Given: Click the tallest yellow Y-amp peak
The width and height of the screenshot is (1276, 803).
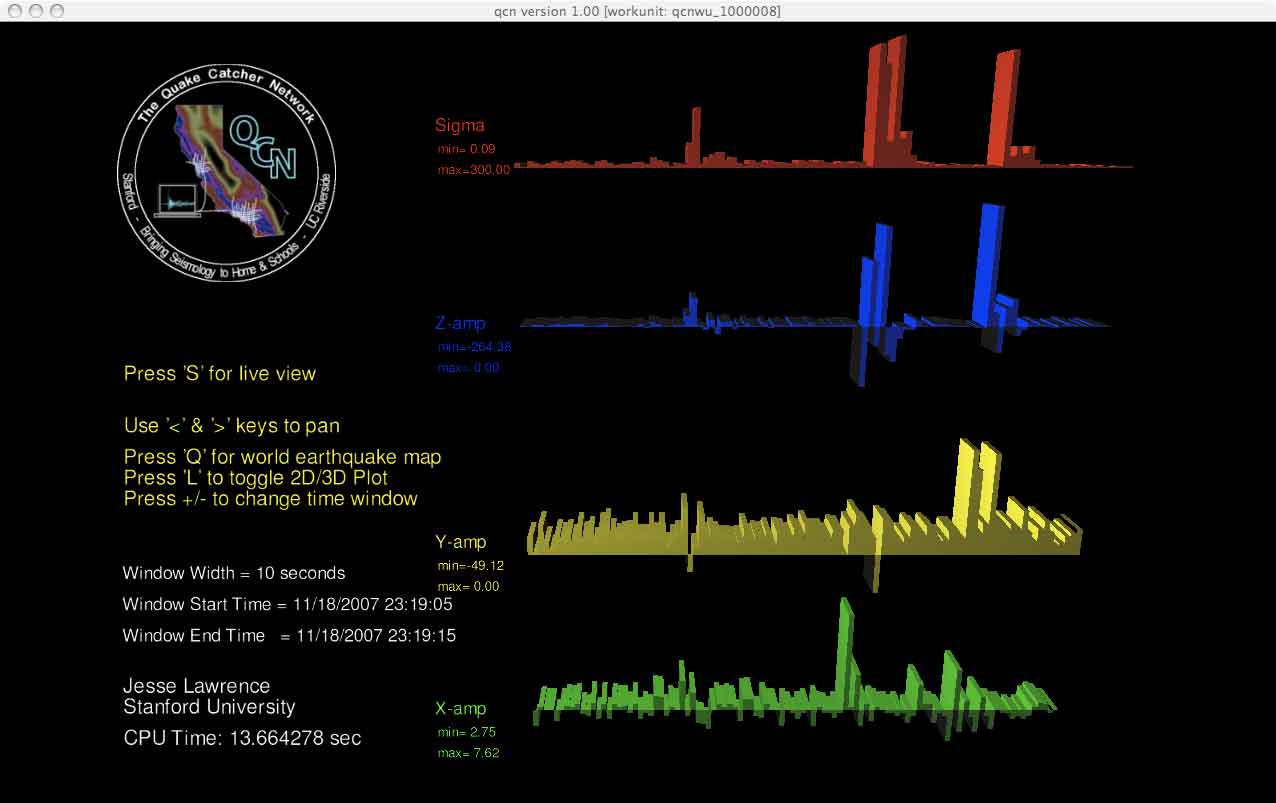Looking at the screenshot, I should [x=965, y=480].
